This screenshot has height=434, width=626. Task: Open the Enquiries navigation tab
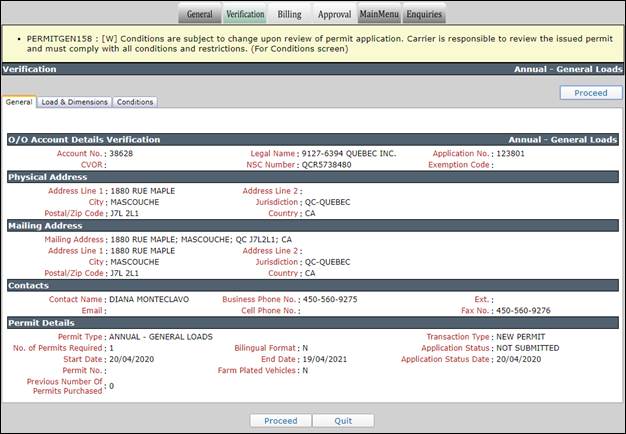tap(424, 14)
